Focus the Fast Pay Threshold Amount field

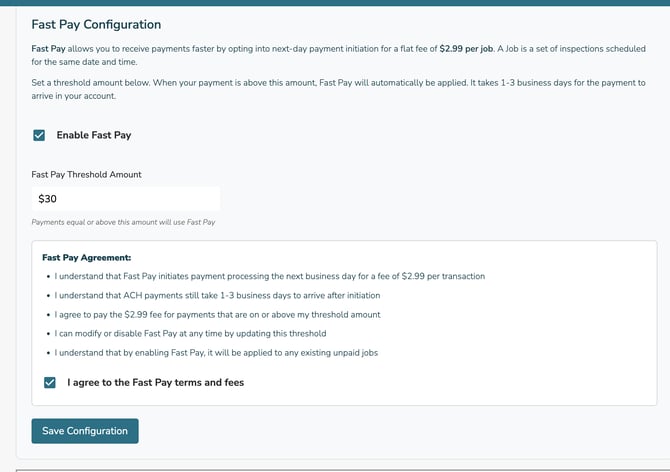[125, 199]
